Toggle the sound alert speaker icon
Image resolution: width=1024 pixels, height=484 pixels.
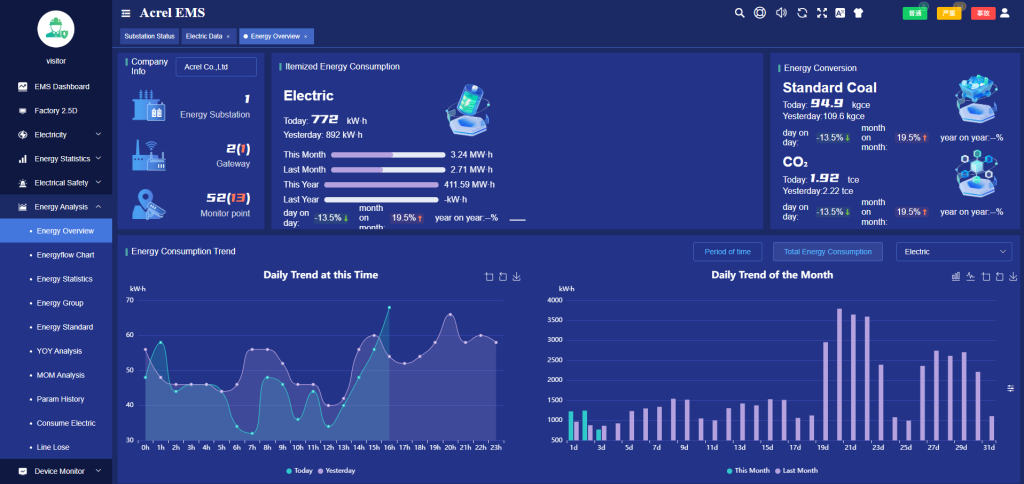[781, 13]
